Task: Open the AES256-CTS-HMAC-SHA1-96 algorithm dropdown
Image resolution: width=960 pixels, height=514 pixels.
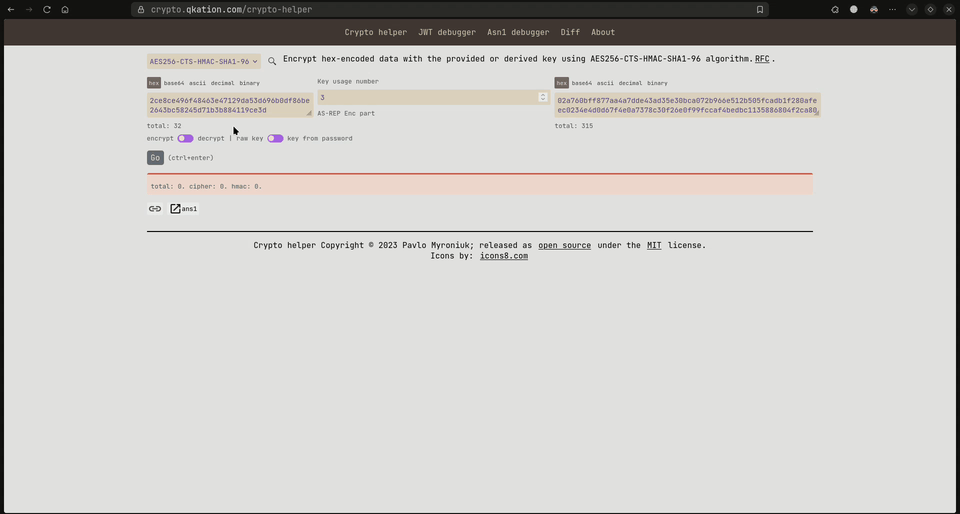Action: [204, 61]
